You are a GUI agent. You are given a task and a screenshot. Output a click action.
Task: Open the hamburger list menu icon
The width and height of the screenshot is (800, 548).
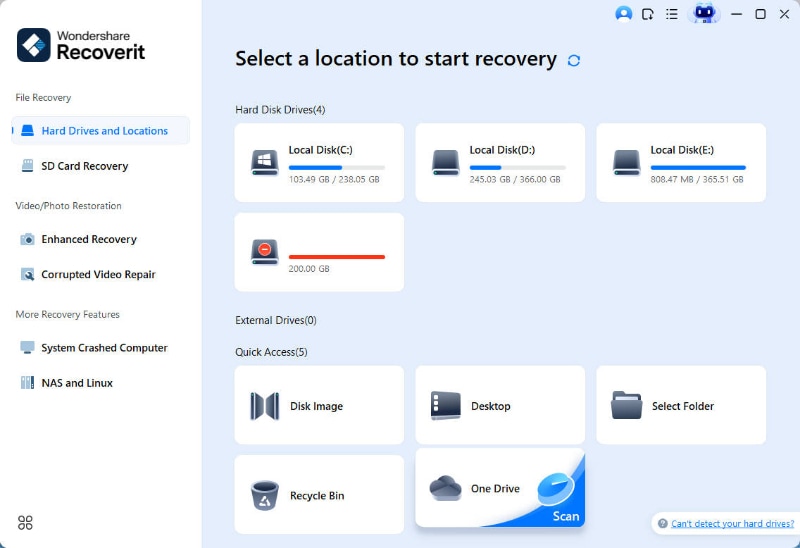[672, 14]
